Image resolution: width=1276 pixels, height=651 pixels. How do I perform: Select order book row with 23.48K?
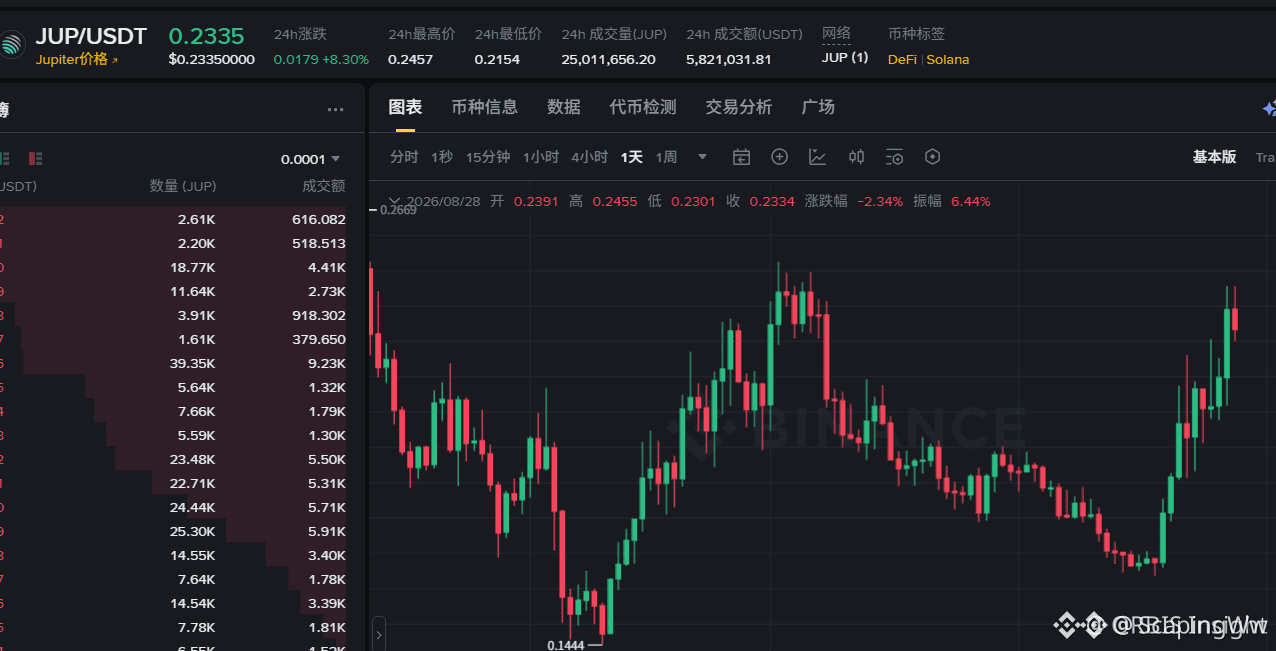(173, 459)
